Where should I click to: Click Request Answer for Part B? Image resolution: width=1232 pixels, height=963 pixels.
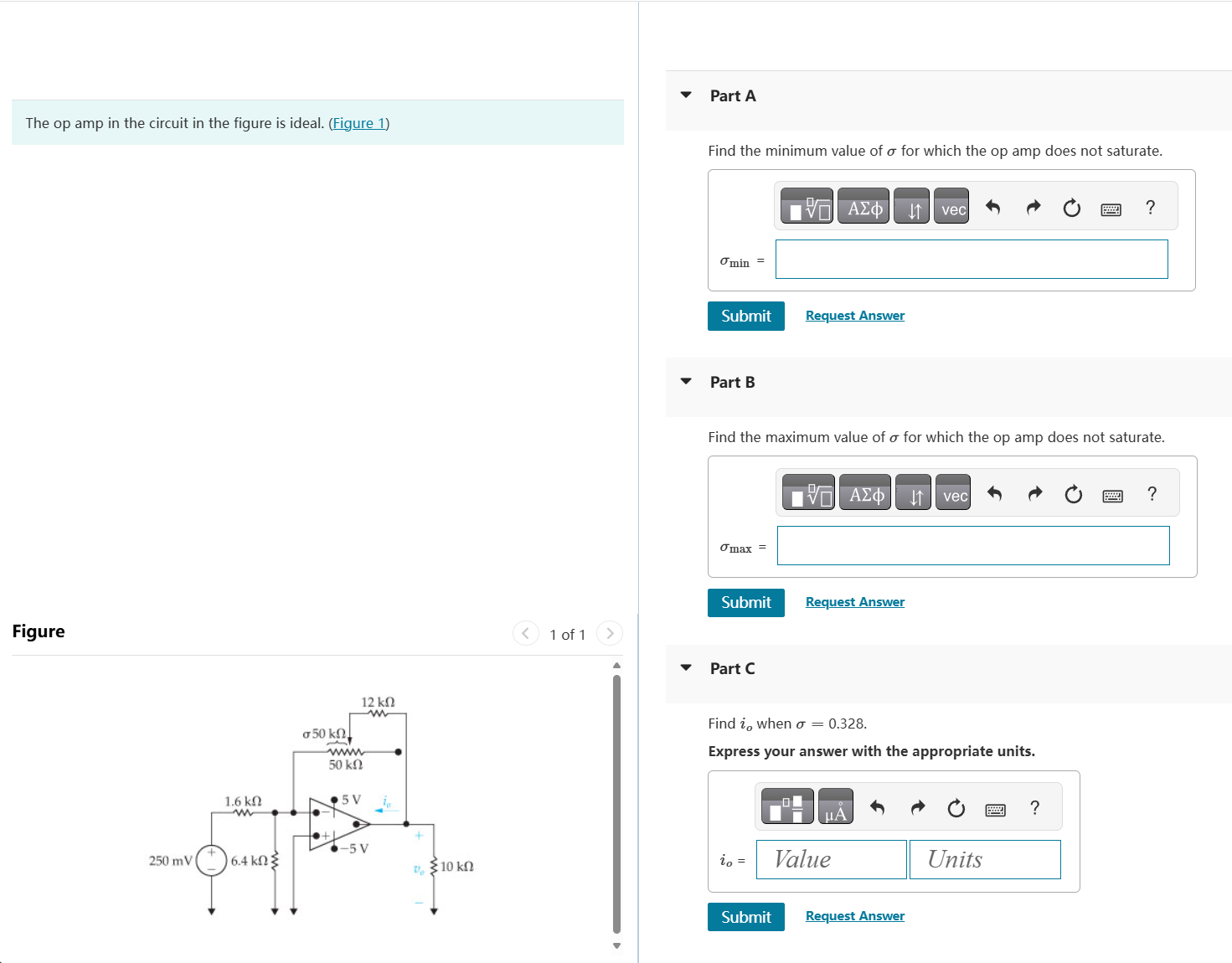855,602
